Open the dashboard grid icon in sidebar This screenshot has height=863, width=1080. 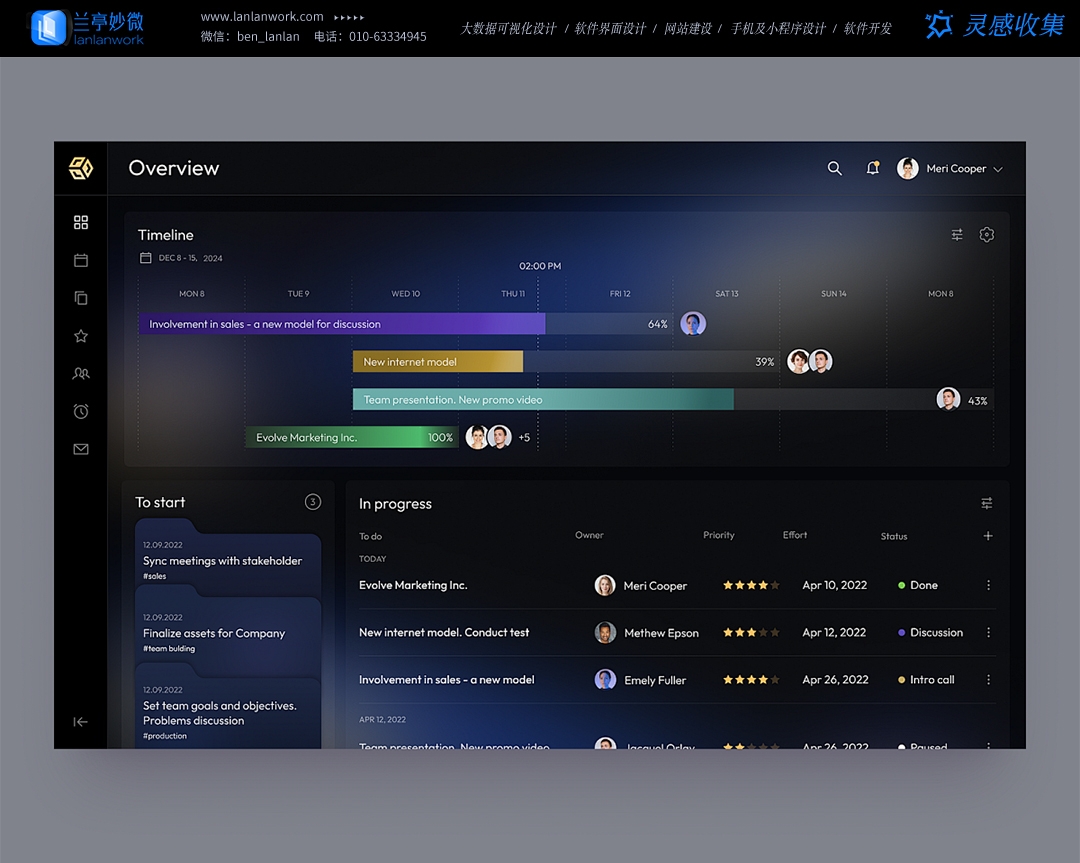coord(81,222)
